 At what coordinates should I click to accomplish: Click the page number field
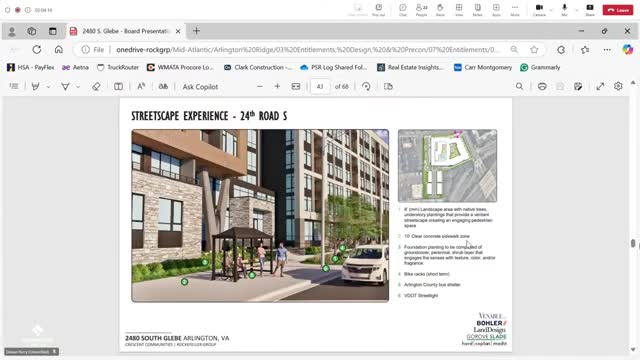[x=320, y=87]
